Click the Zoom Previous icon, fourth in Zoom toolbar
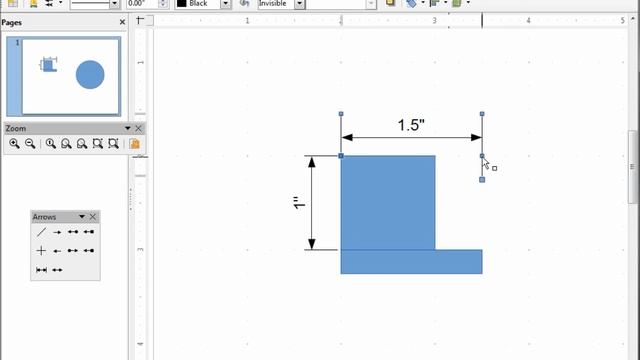Screen dimensions: 640x360 [x=66, y=144]
